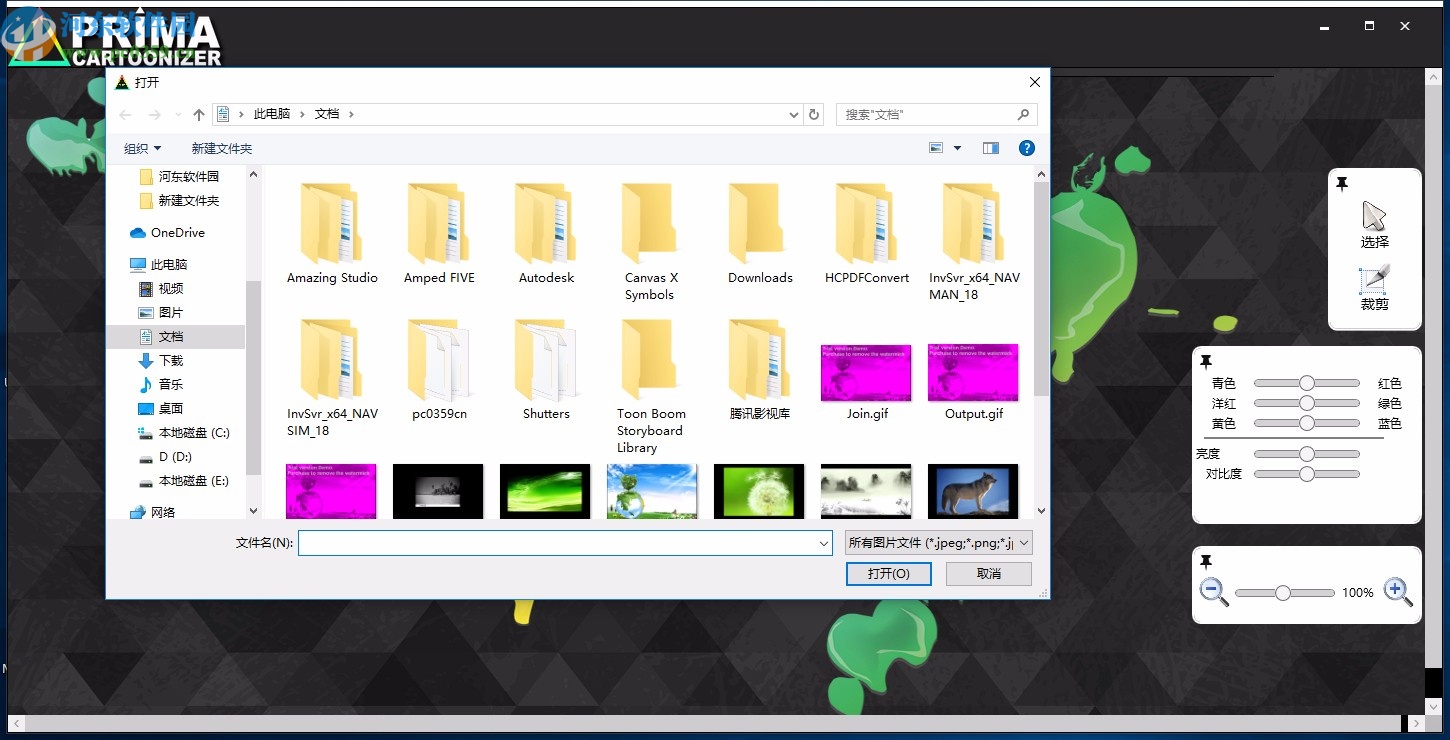Expand the view mode options dropdown arrow
Viewport: 1450px width, 740px height.
(957, 148)
